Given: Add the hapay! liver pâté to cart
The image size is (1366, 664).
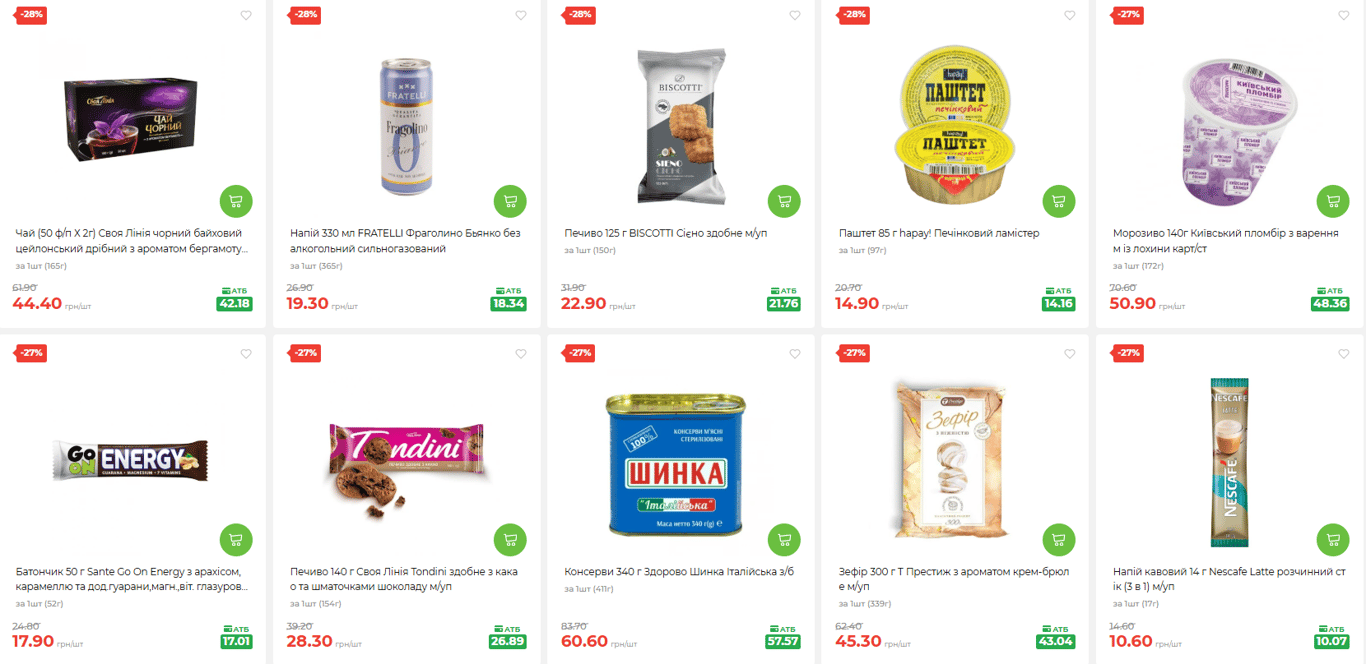Looking at the screenshot, I should point(1059,201).
